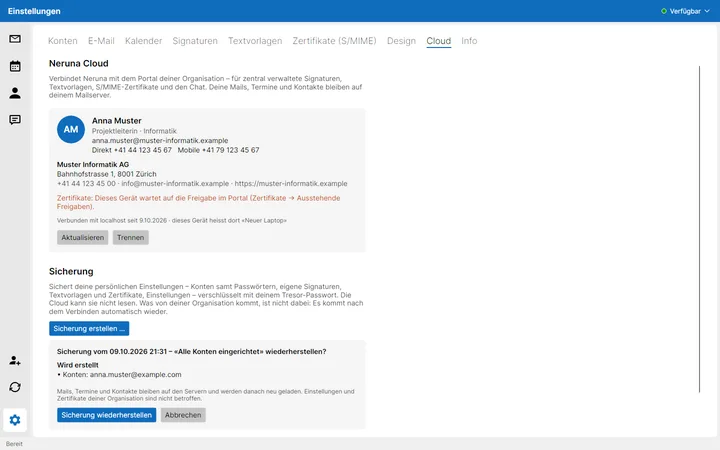Select the Cloud tab

point(439,41)
